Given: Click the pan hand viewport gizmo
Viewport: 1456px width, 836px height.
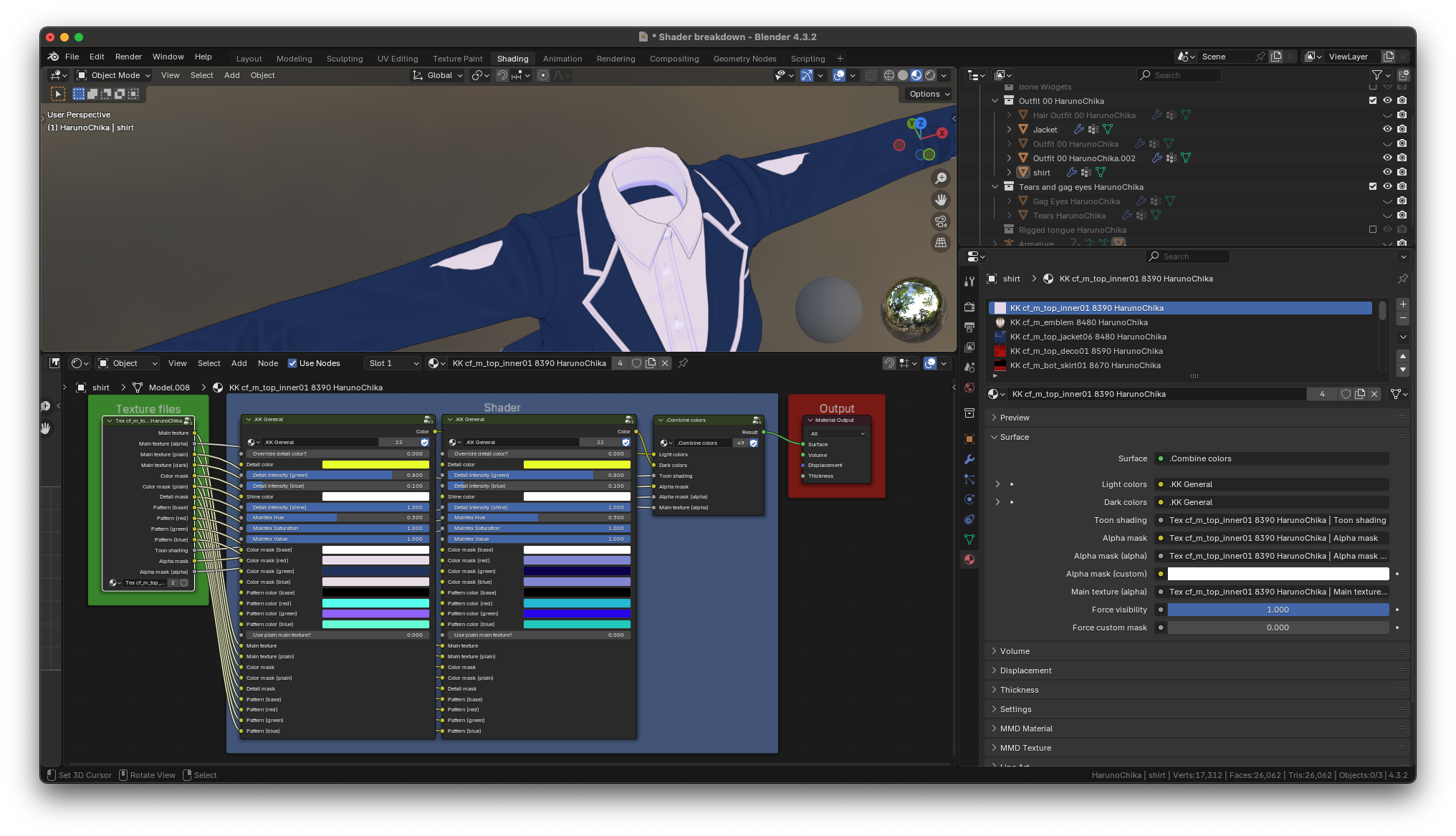Looking at the screenshot, I should coord(941,200).
